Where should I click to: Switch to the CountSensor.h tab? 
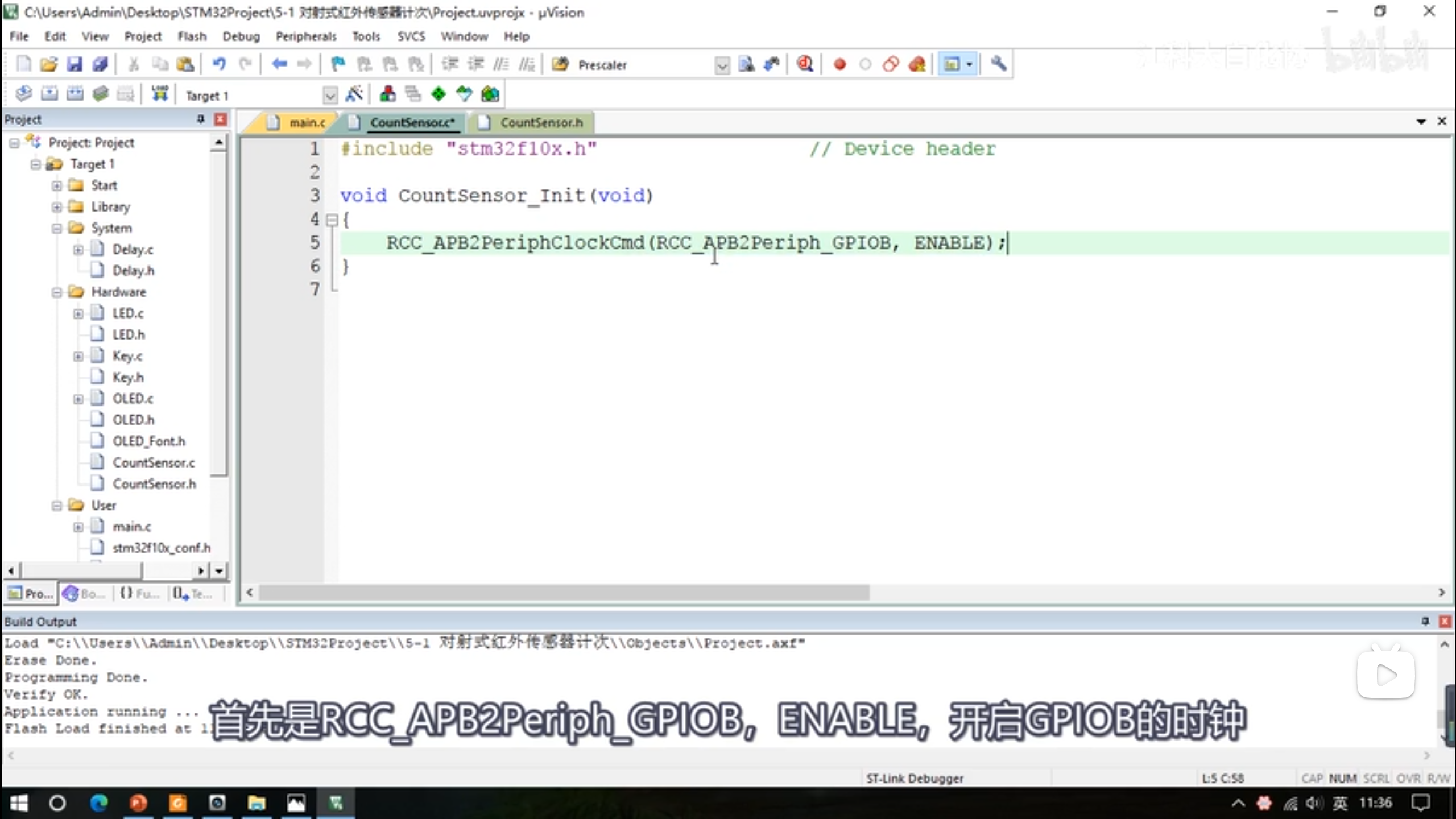(x=540, y=122)
